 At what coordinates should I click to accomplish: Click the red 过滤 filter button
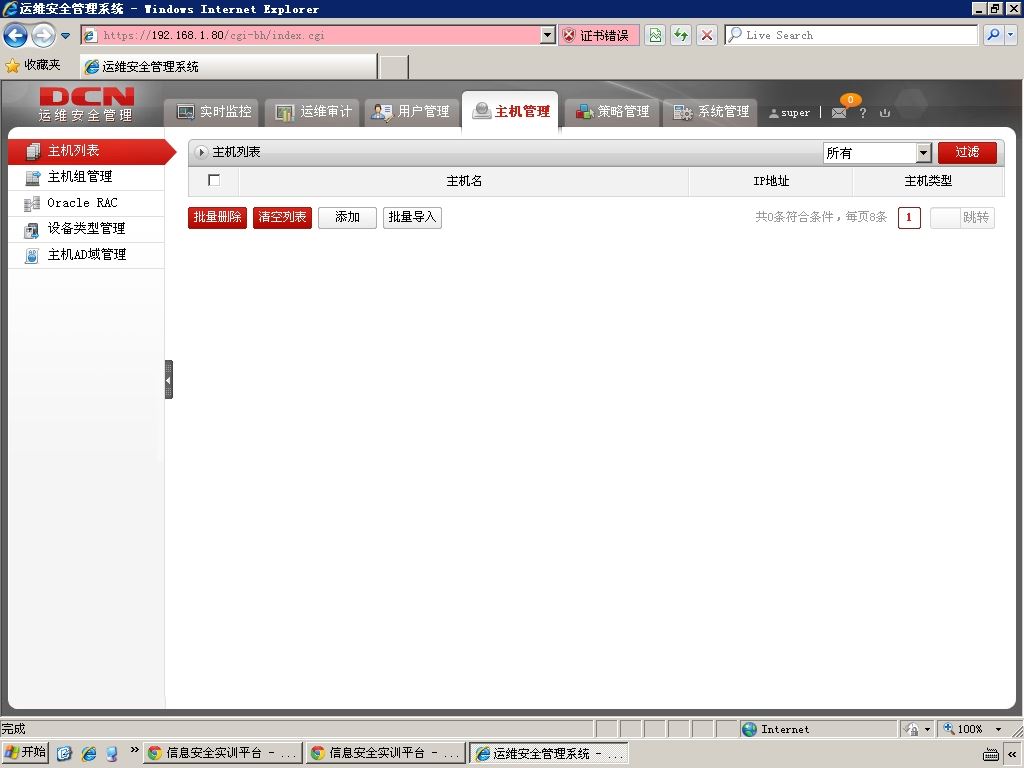(967, 153)
